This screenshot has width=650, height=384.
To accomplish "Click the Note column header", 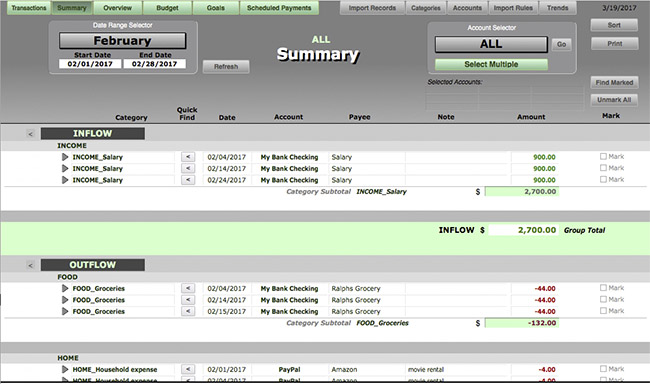I will click(x=446, y=117).
